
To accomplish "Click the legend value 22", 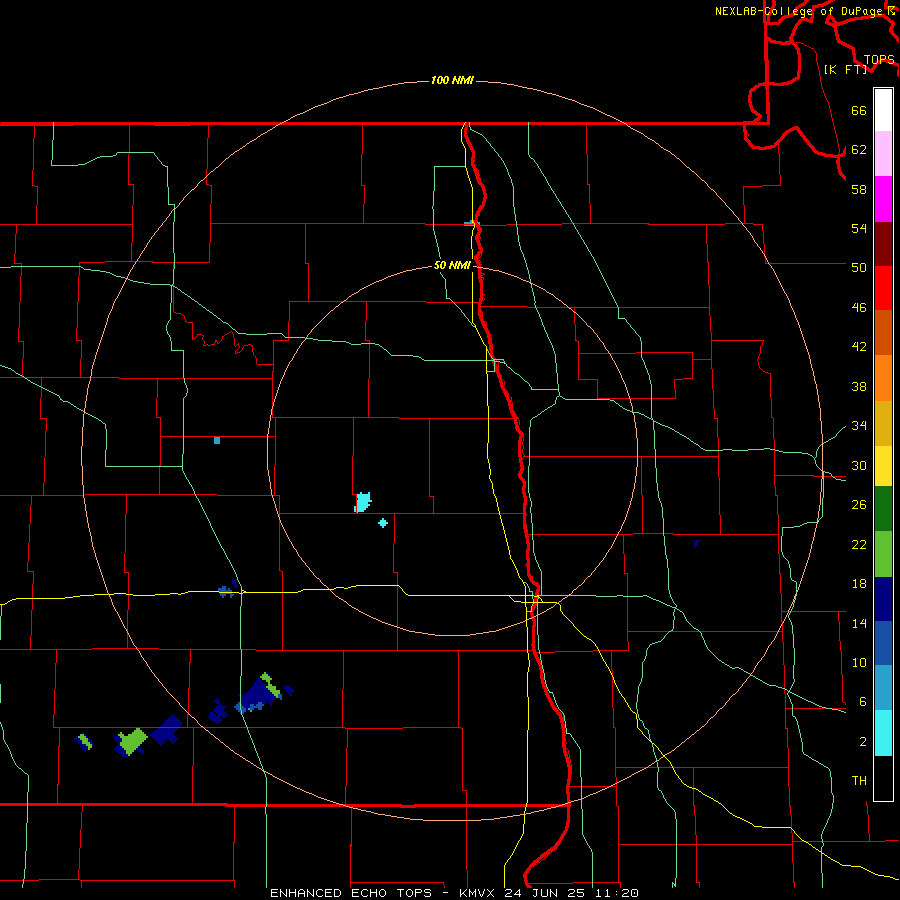I will click(x=859, y=545).
